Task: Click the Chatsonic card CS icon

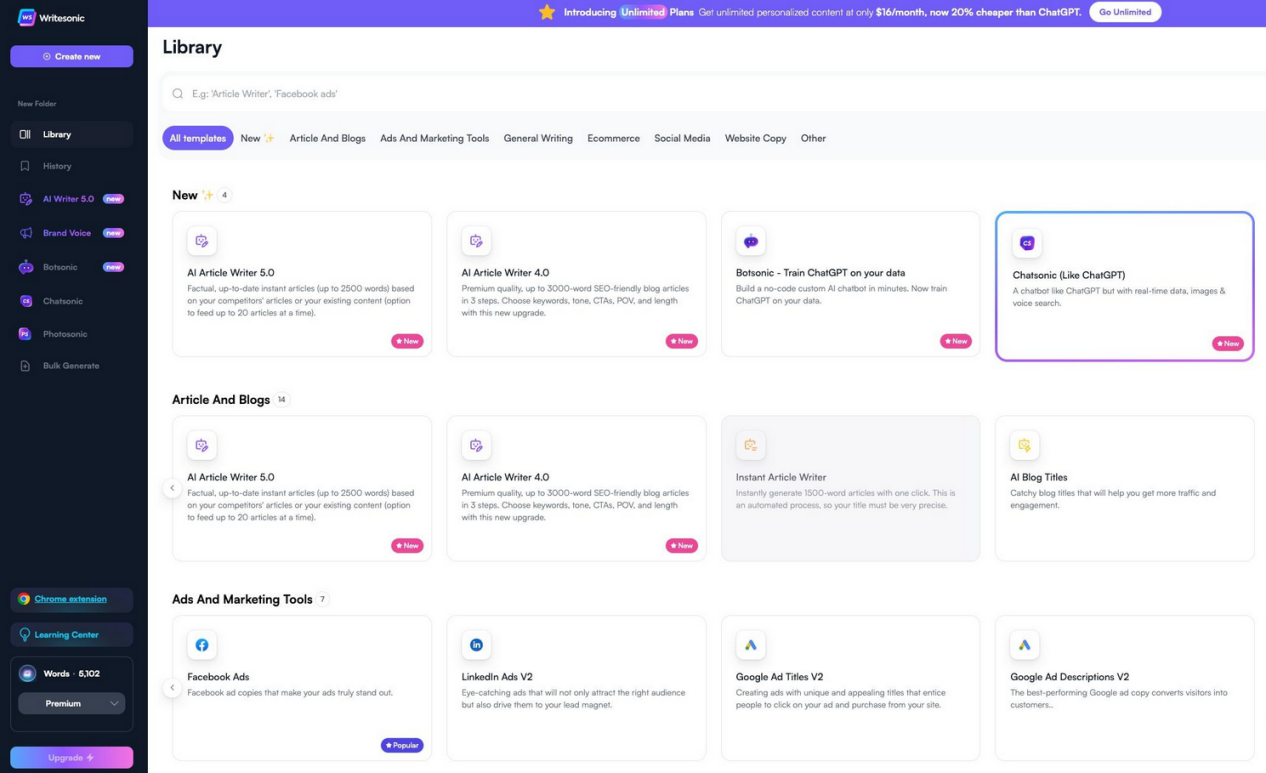Action: tap(1027, 243)
